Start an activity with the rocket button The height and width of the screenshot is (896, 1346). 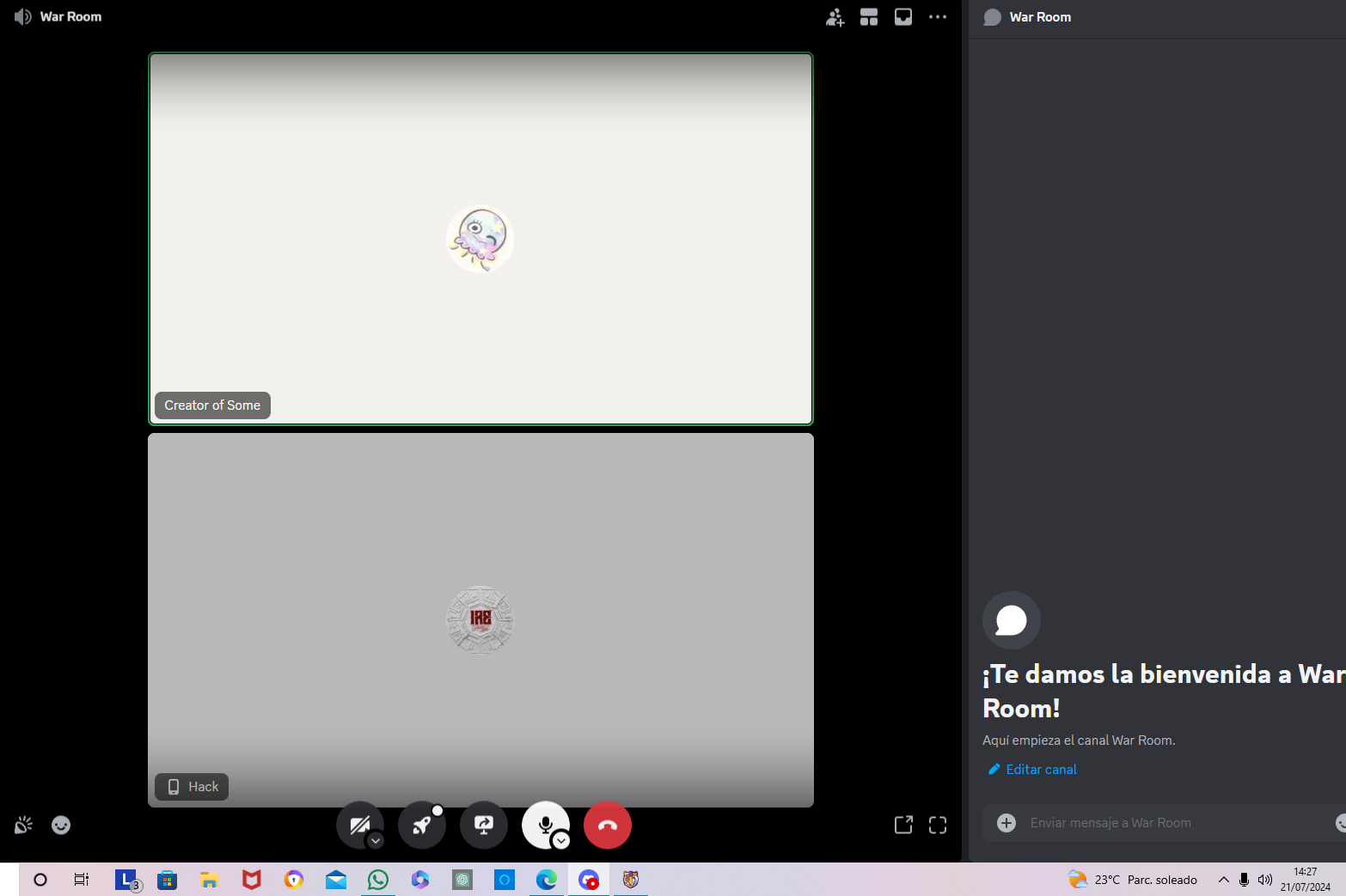point(421,825)
